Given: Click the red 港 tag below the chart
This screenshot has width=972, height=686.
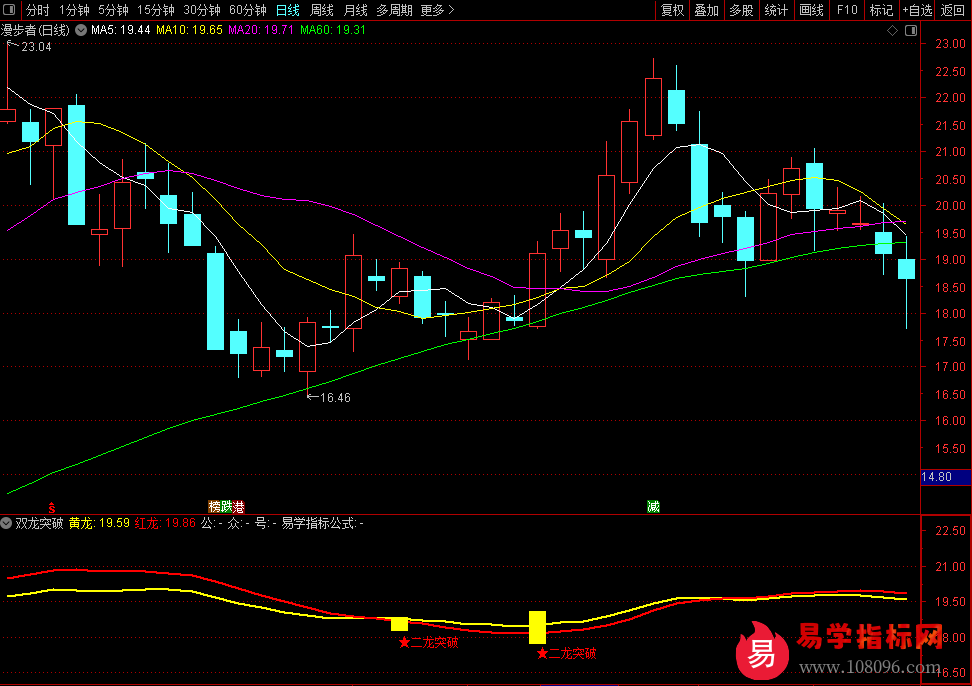Looking at the screenshot, I should (238, 507).
